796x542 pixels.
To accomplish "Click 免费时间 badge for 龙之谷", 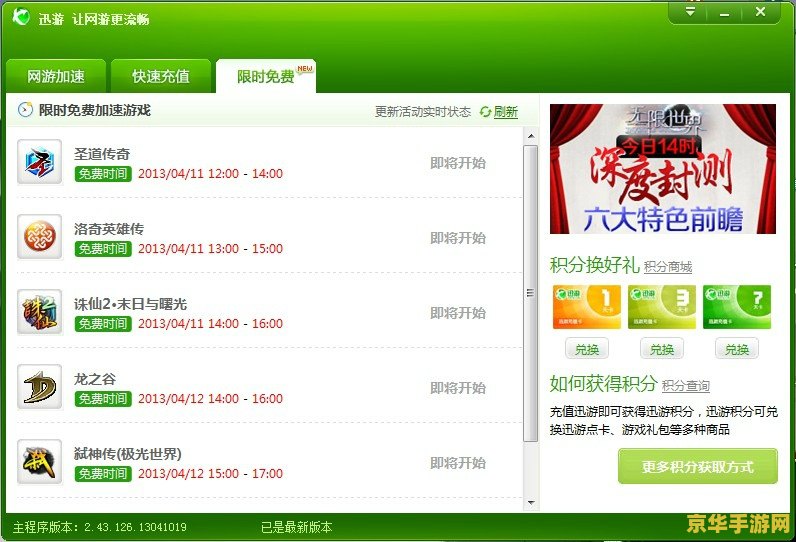I will [x=103, y=399].
